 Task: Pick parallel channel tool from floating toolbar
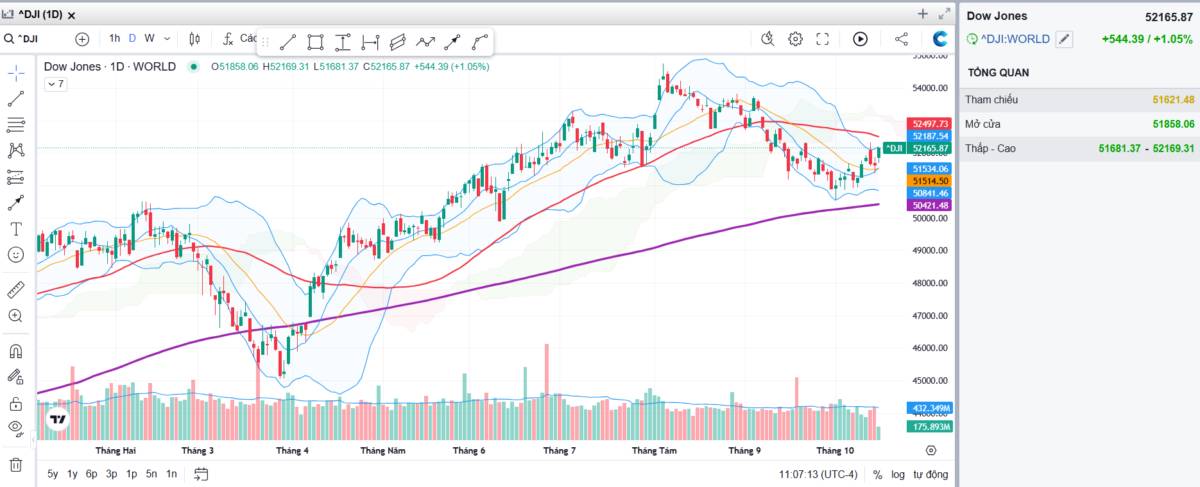[398, 42]
